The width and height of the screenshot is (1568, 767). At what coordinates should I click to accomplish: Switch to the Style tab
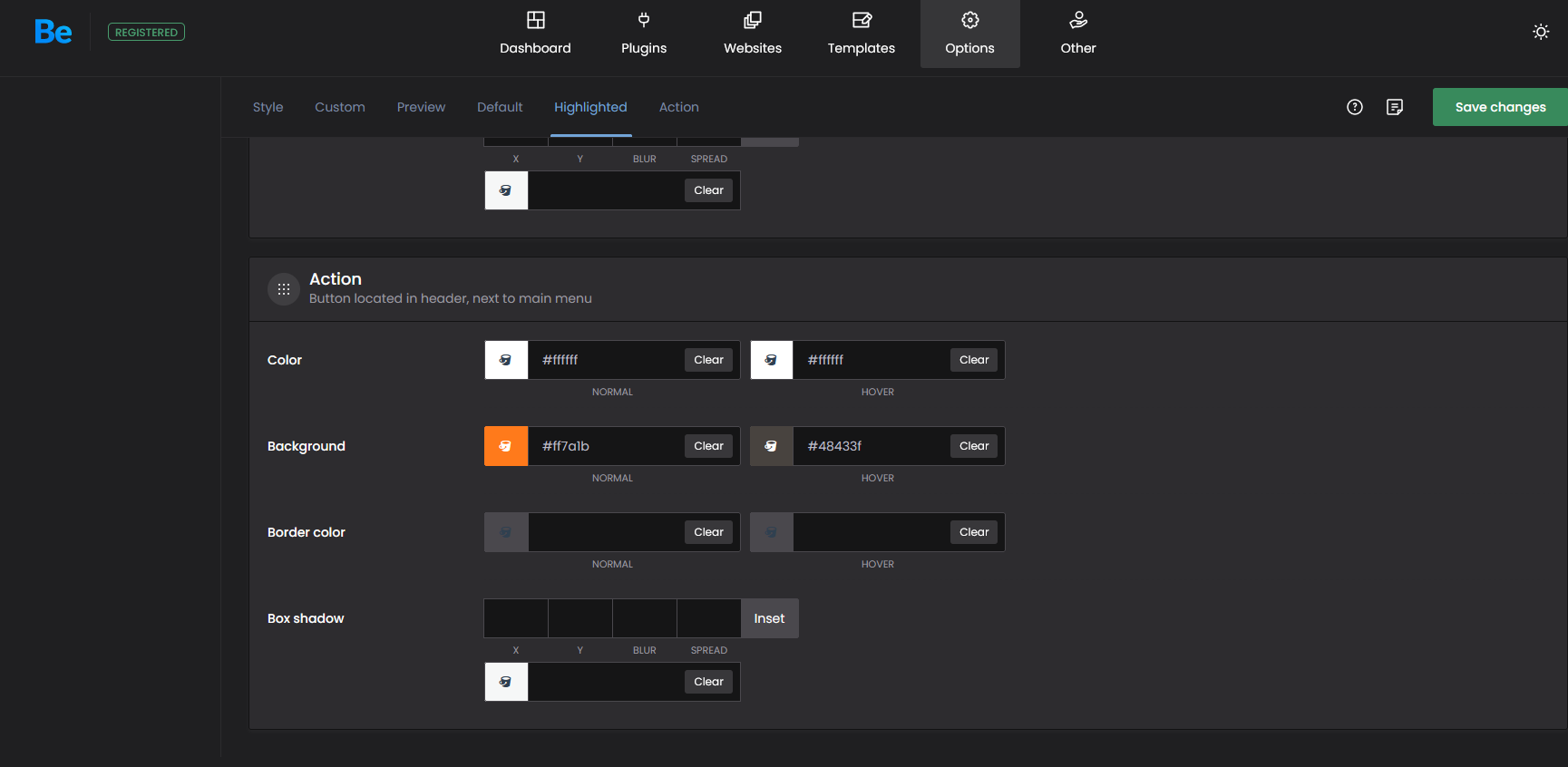point(268,107)
